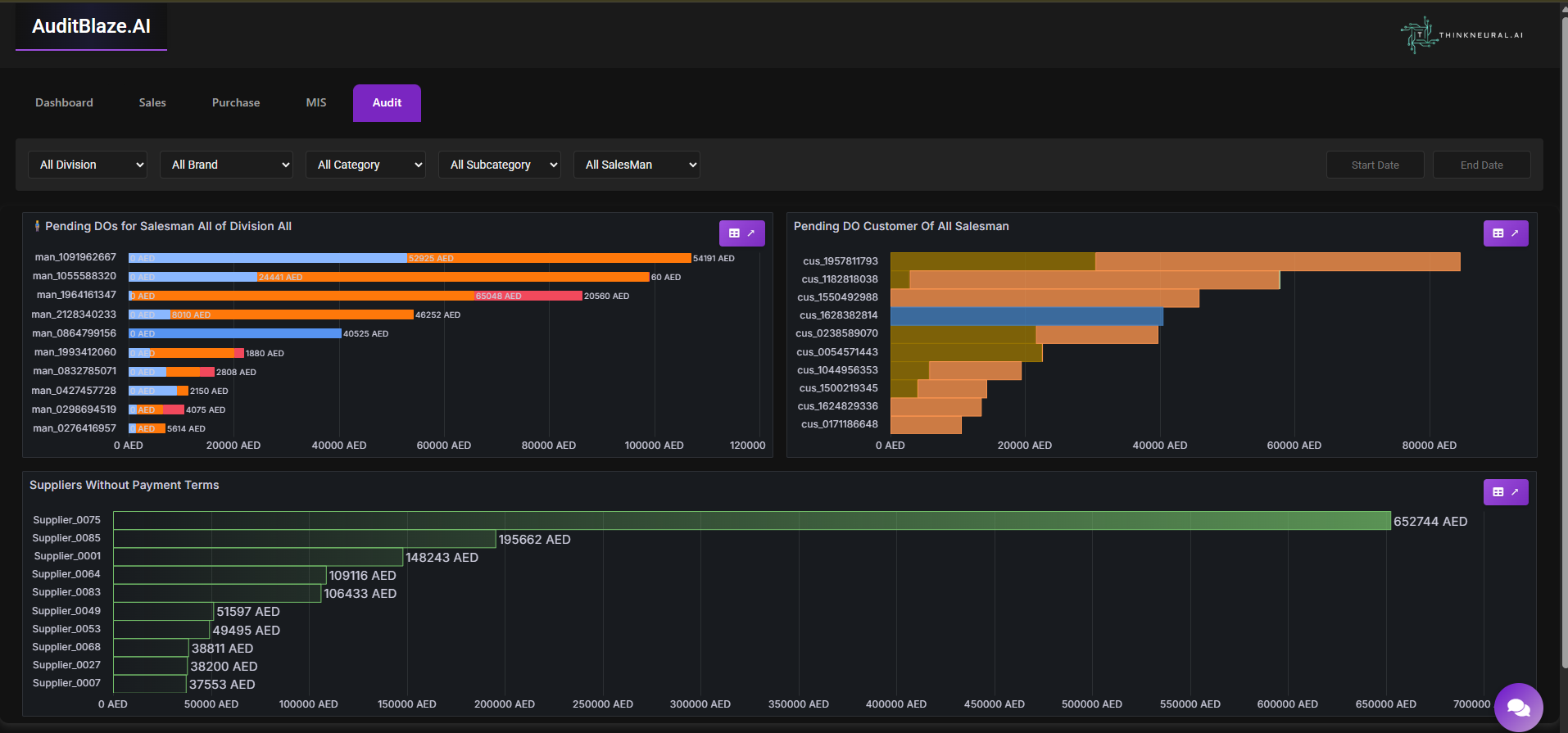
Task: Open the All Brand dropdown
Action: point(226,165)
